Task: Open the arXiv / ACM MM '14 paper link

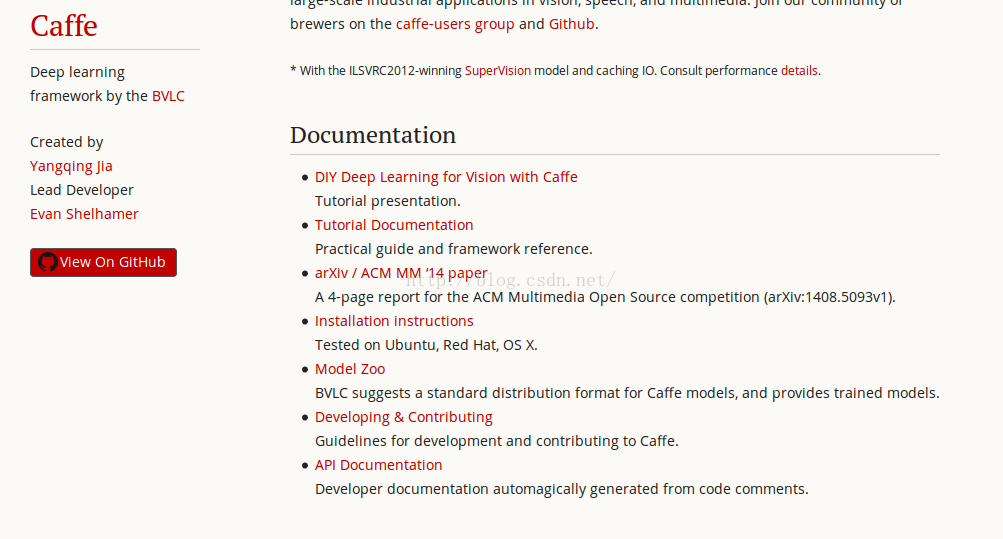Action: [401, 273]
